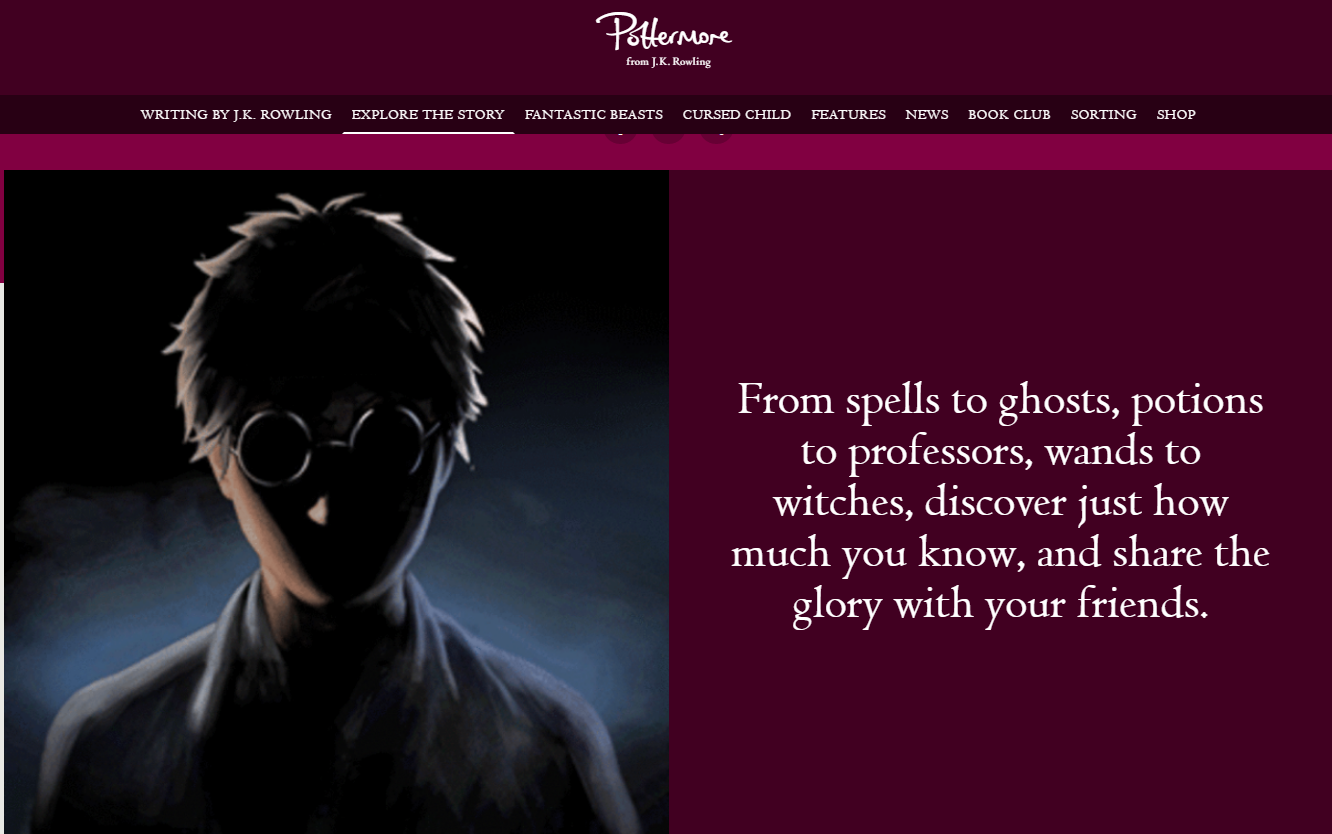Click the 'glory with your friends' text line
The image size is (1332, 834).
tap(1000, 604)
